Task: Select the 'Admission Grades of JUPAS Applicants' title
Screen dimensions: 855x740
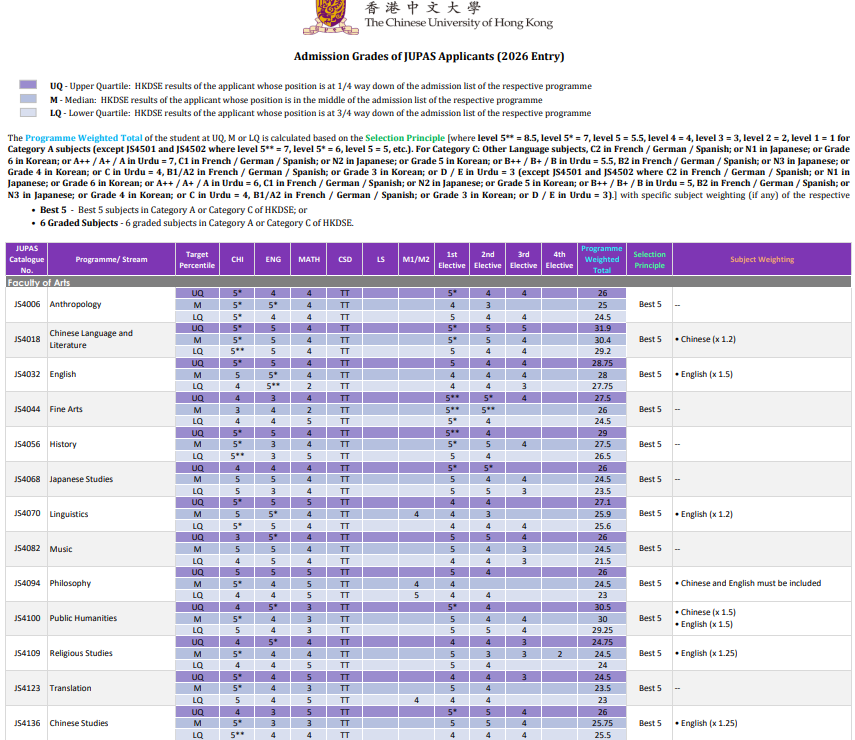Action: [x=429, y=56]
